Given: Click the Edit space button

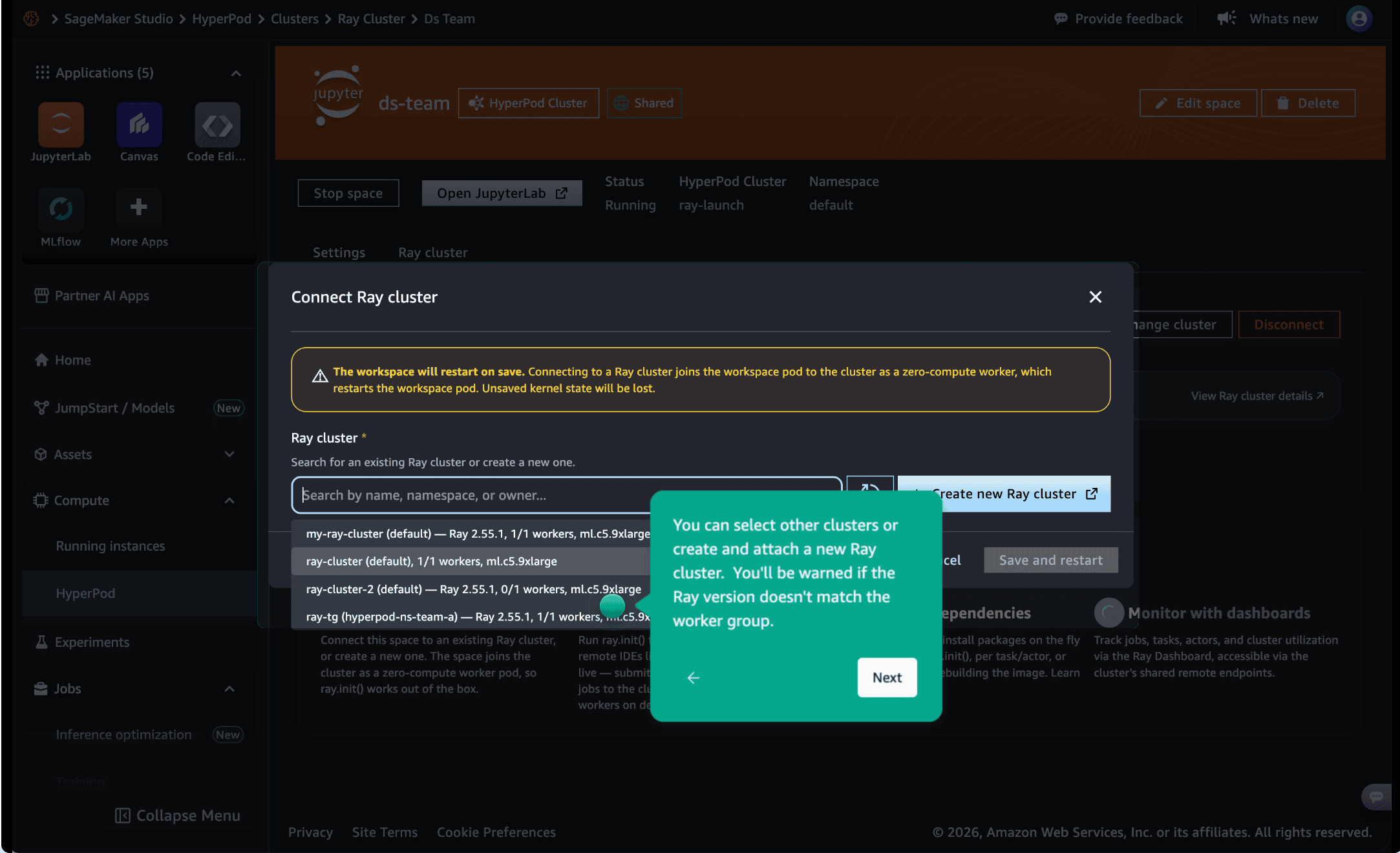Looking at the screenshot, I should [x=1198, y=103].
